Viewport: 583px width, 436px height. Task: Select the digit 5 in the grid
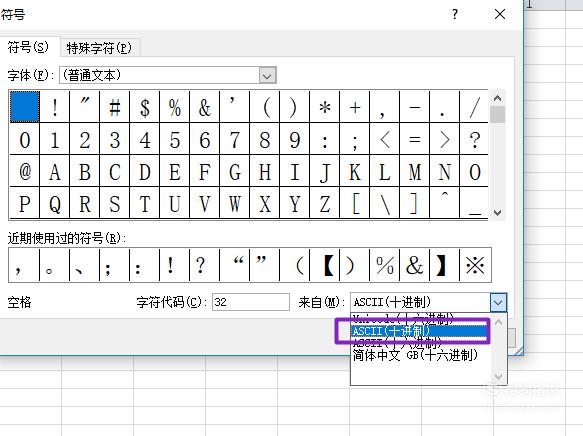175,139
